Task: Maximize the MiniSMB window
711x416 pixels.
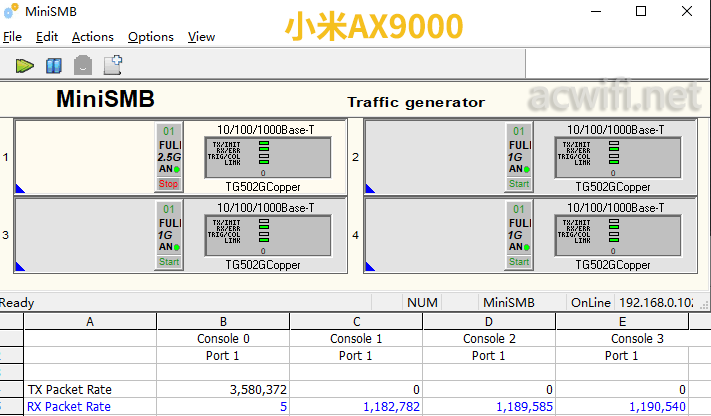Action: point(641,11)
